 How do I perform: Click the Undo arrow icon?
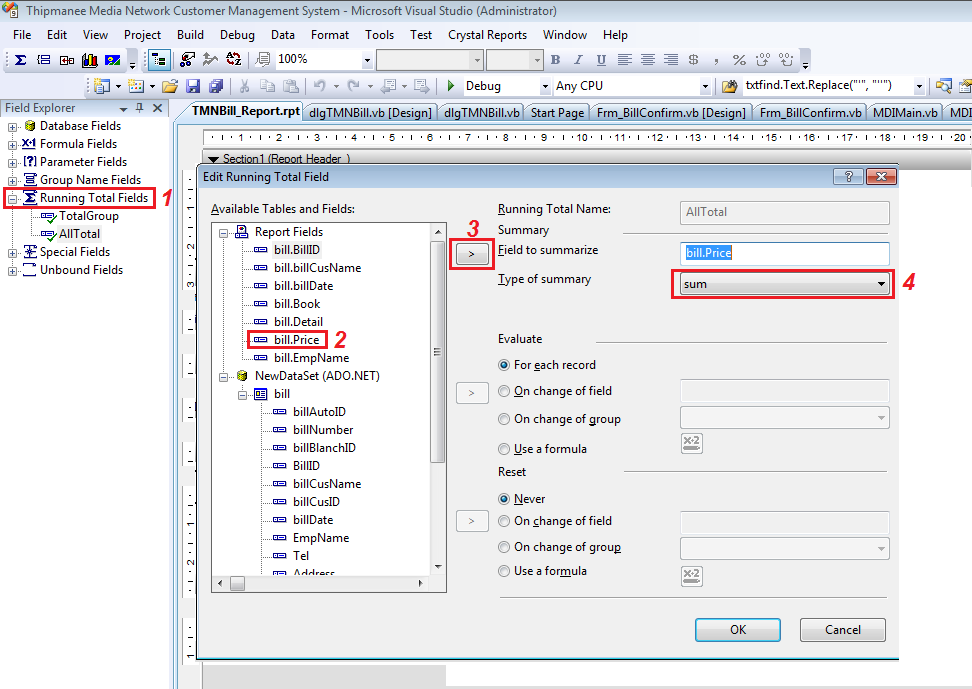click(x=320, y=86)
